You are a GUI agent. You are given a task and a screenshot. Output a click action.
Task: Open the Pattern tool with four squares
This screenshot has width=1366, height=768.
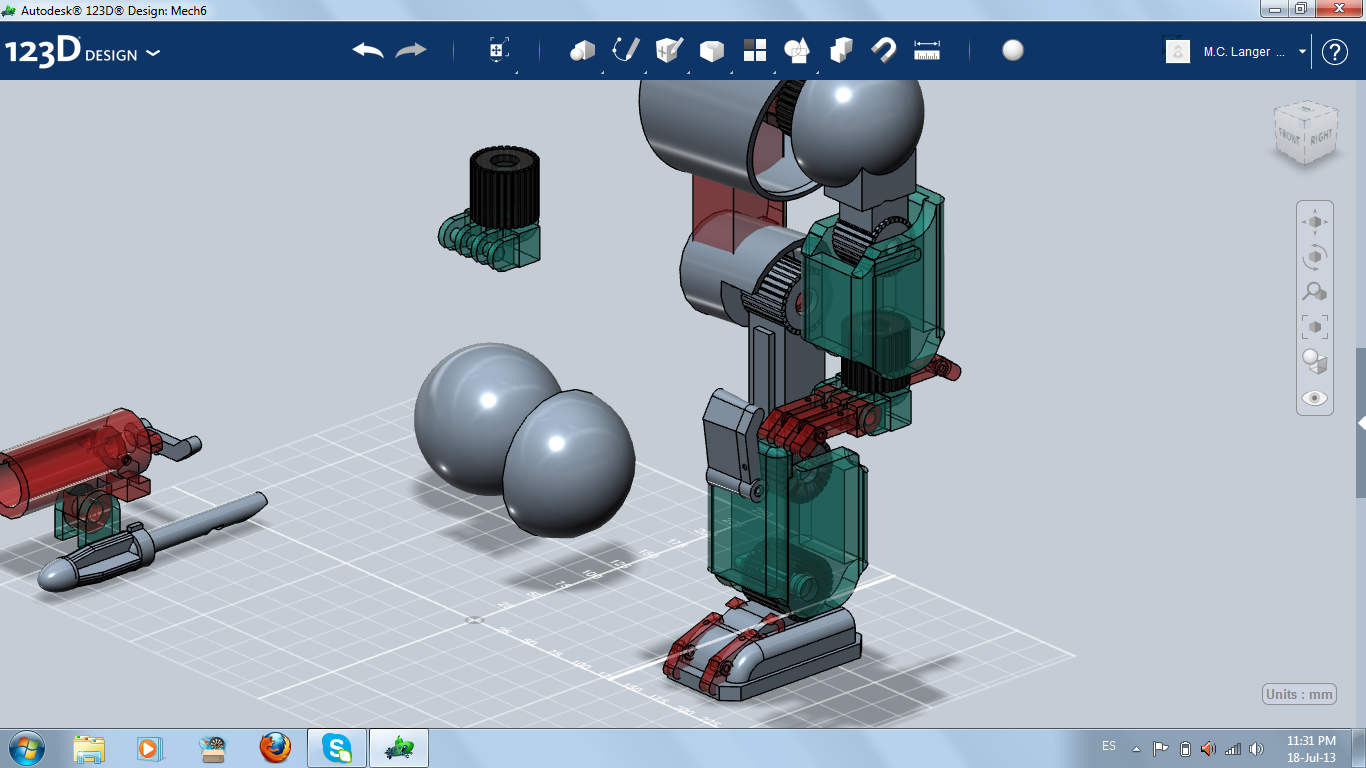755,51
